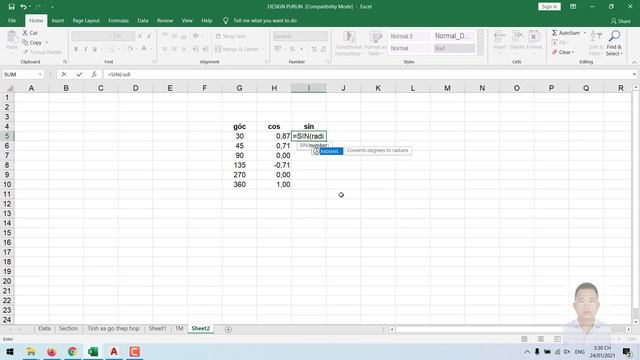Expand the Name Box dropdown showing SUM
The height and width of the screenshot is (360, 640).
point(40,74)
